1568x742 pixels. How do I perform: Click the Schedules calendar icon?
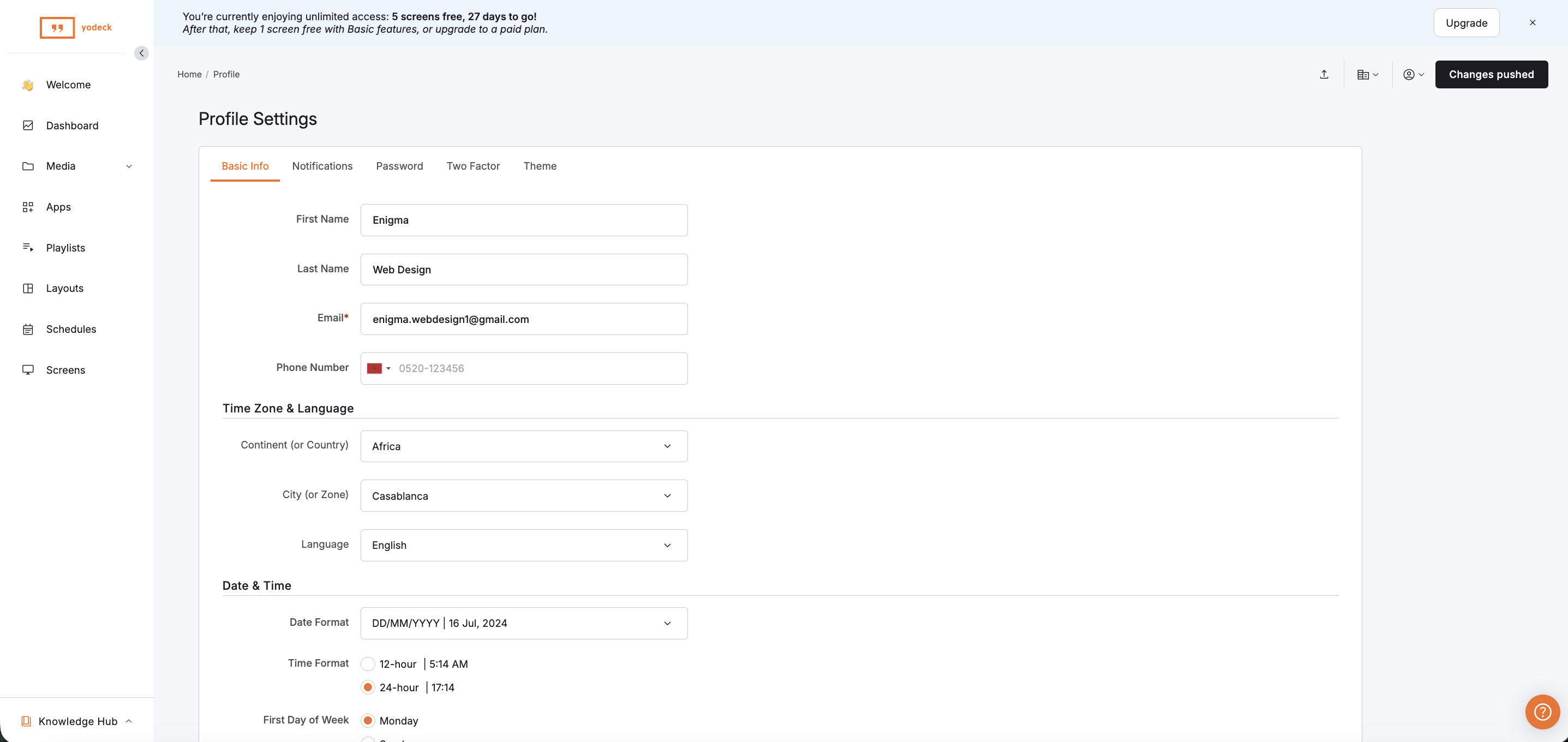pos(28,330)
